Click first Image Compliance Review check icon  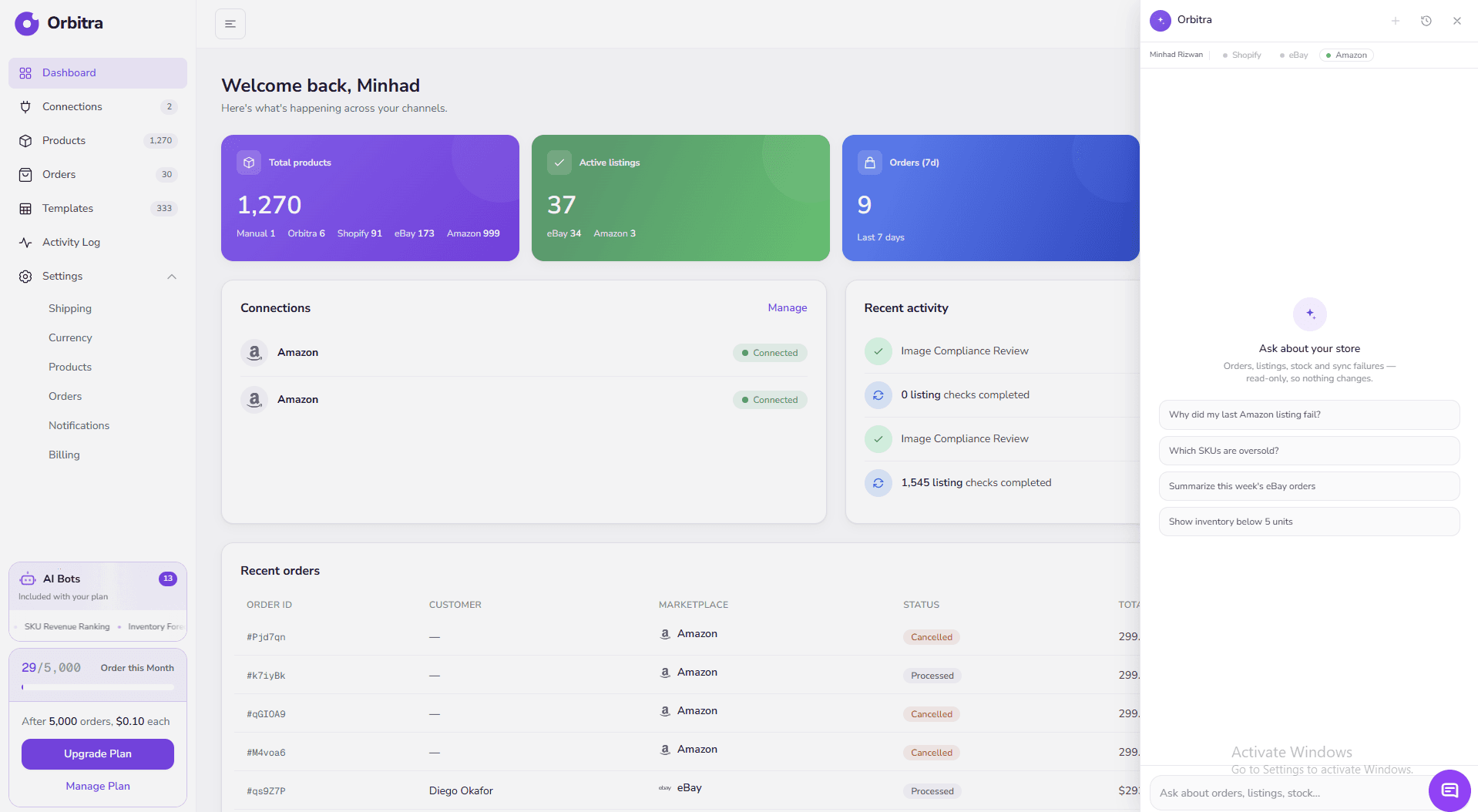[878, 351]
